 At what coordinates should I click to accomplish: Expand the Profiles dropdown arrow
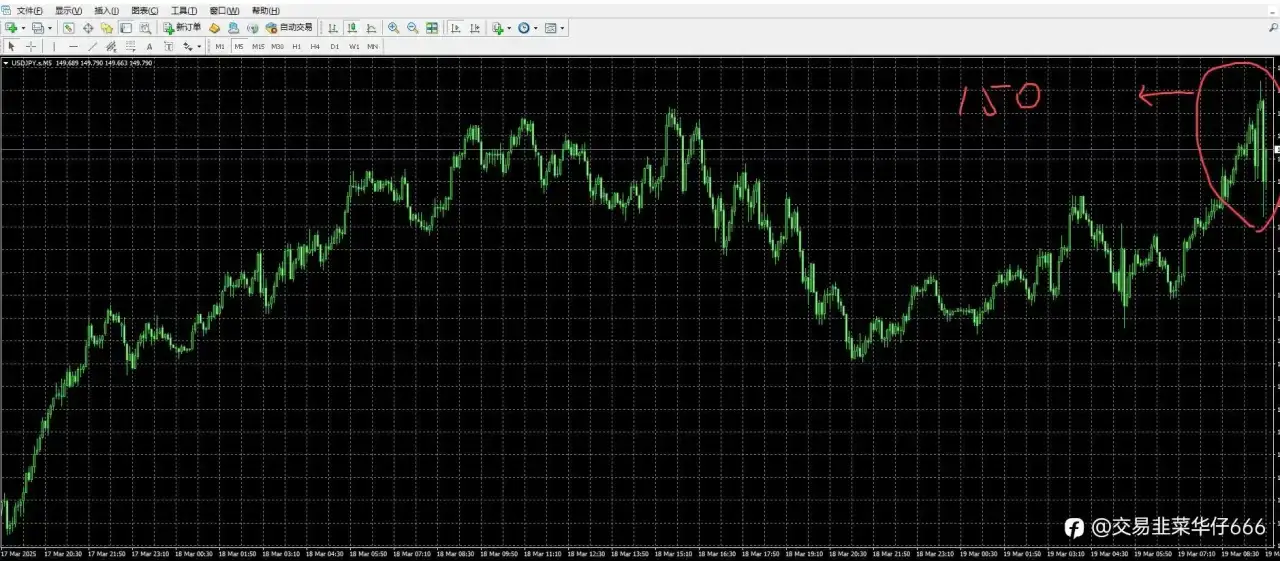click(x=50, y=28)
